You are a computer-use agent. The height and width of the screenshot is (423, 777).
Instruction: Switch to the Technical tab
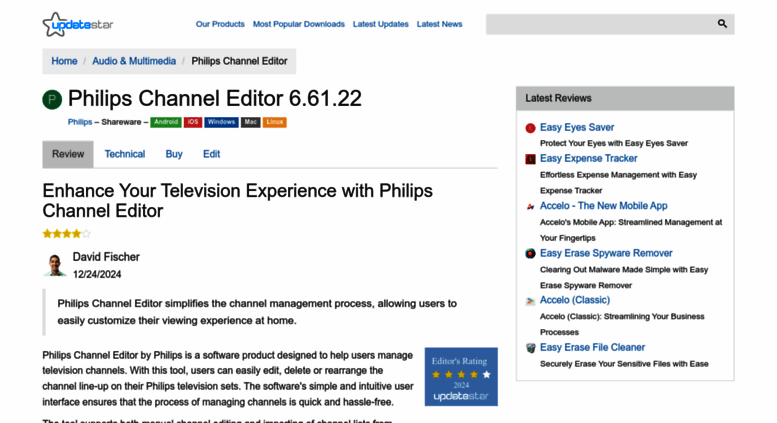click(125, 154)
